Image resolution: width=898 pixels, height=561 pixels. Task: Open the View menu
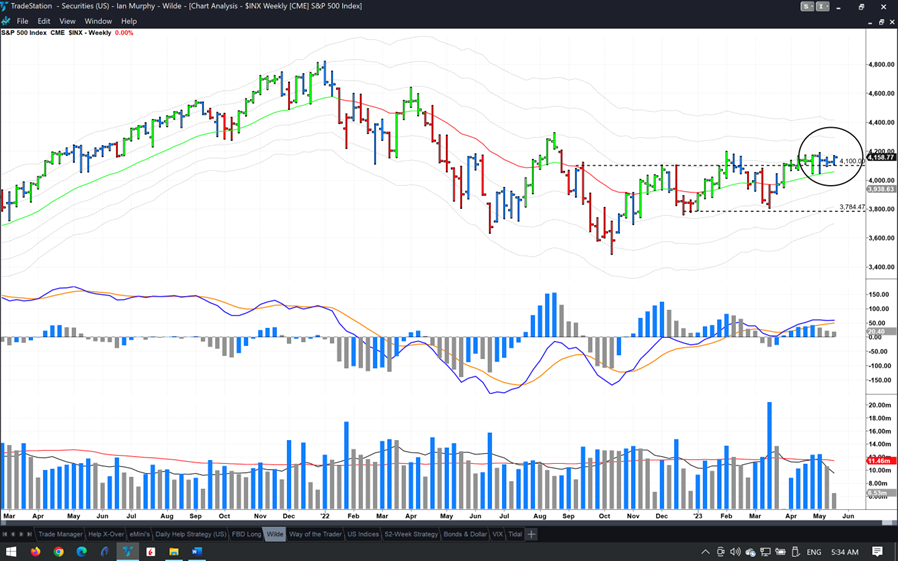click(x=67, y=21)
